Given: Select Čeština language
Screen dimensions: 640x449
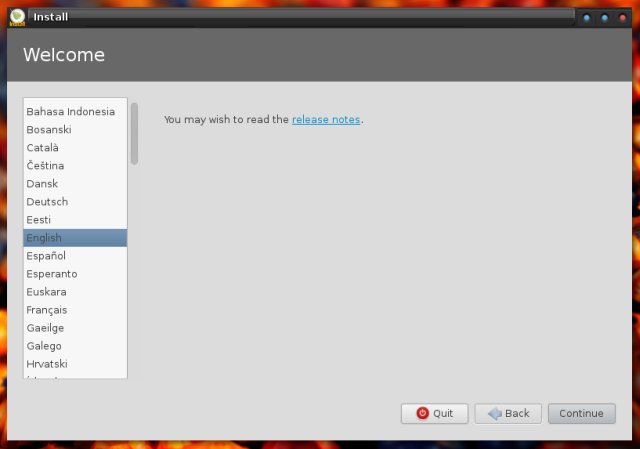Looking at the screenshot, I should (75, 166).
